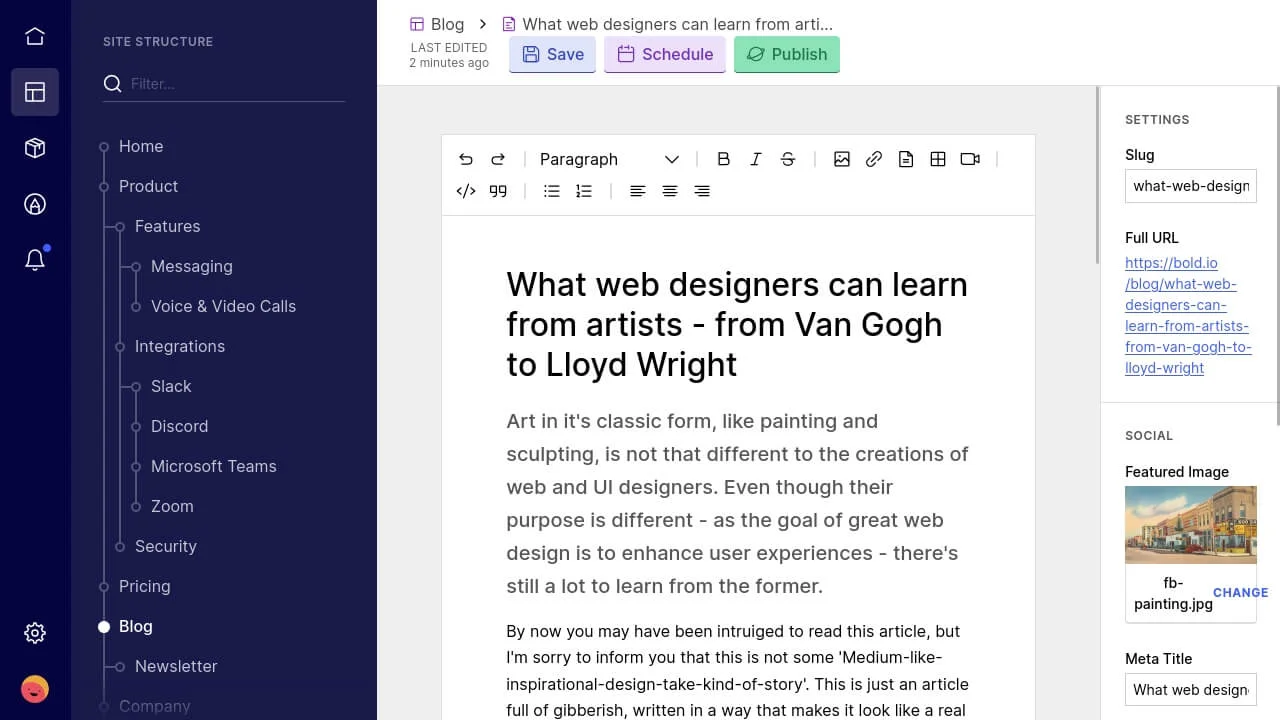Click the Slug input field
Image resolution: width=1280 pixels, height=720 pixels.
(1190, 186)
